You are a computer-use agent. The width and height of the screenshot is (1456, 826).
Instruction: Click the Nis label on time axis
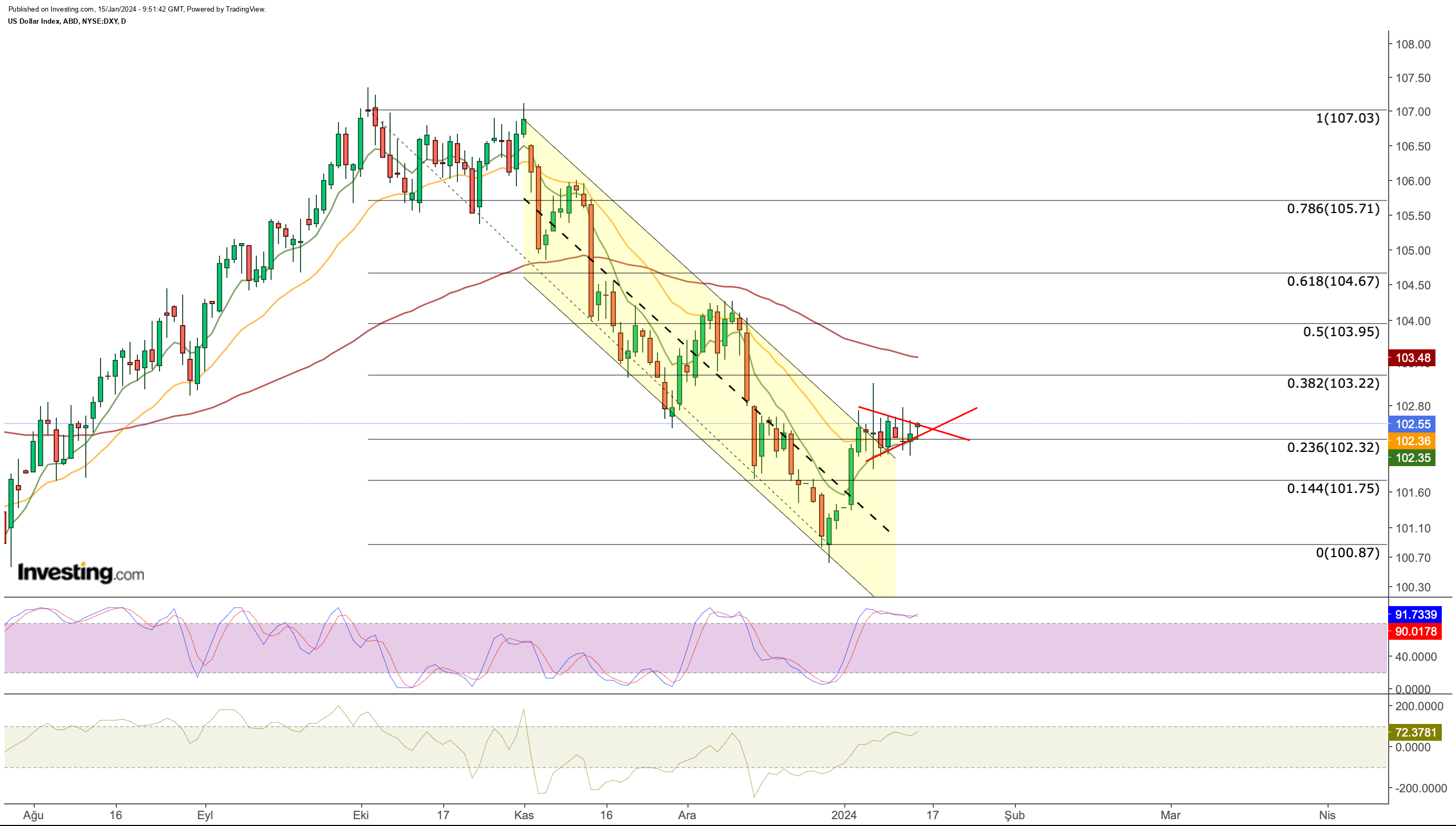pyautogui.click(x=1327, y=815)
